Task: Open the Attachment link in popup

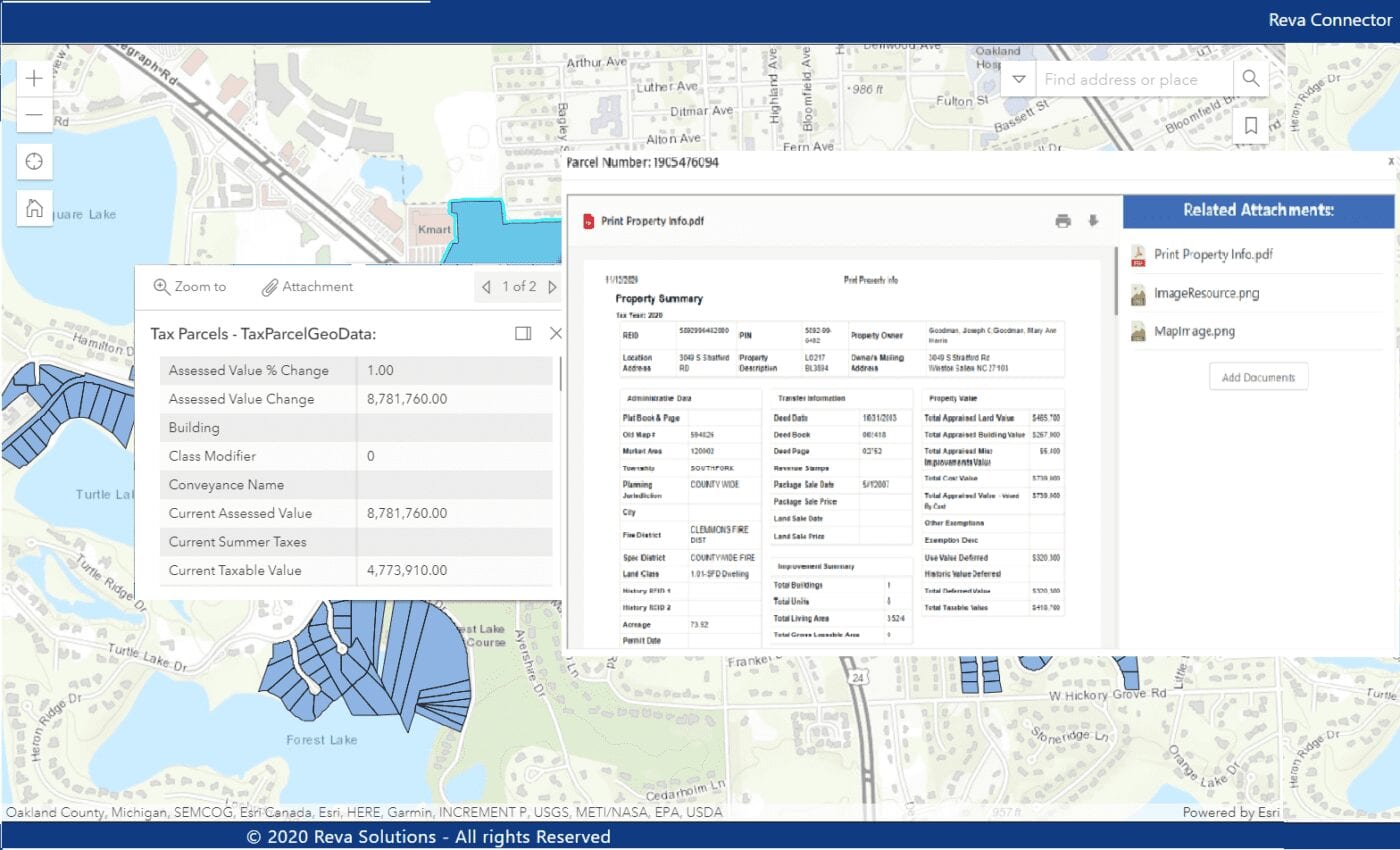Action: tap(307, 287)
